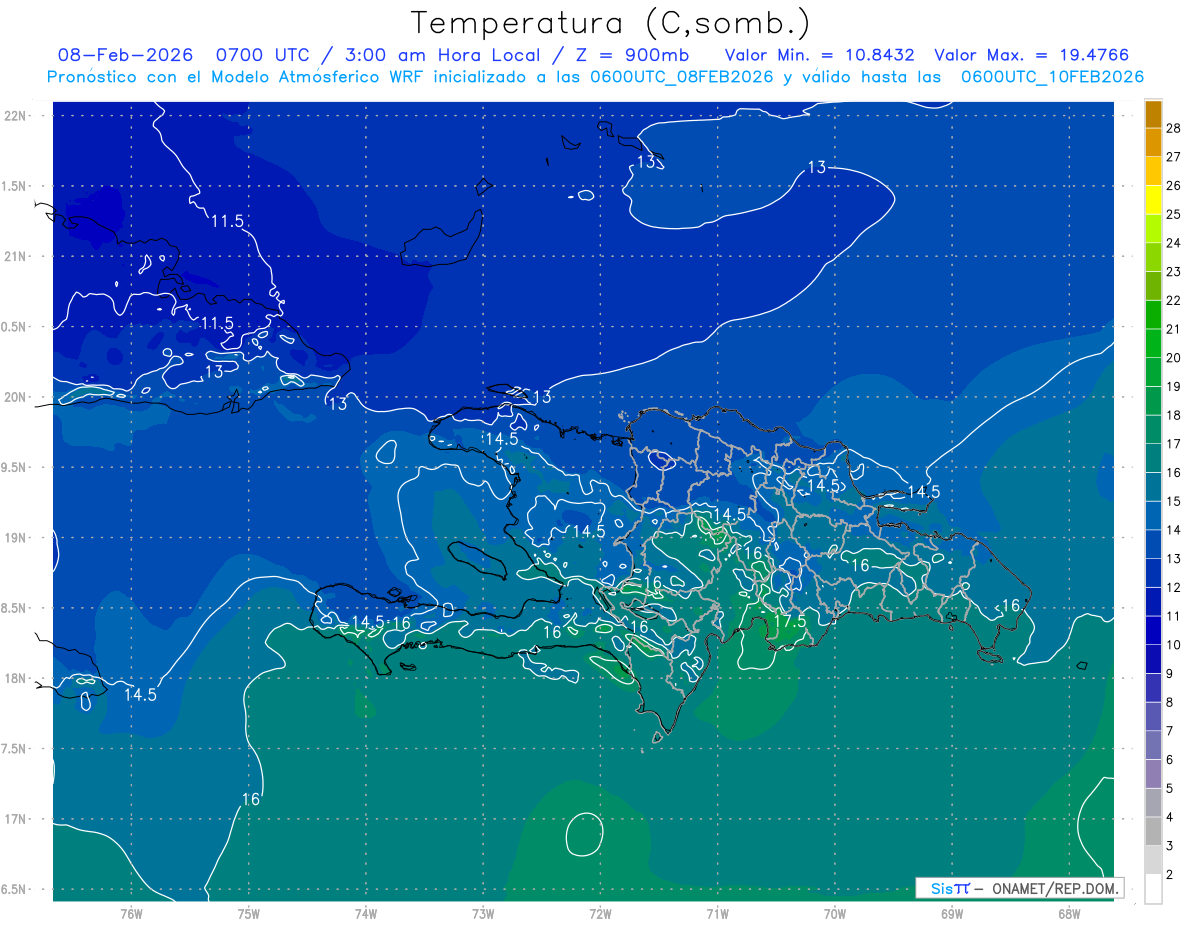The image size is (1200, 927).
Task: Click the '68W' longitude label
Action: [x=1069, y=914]
